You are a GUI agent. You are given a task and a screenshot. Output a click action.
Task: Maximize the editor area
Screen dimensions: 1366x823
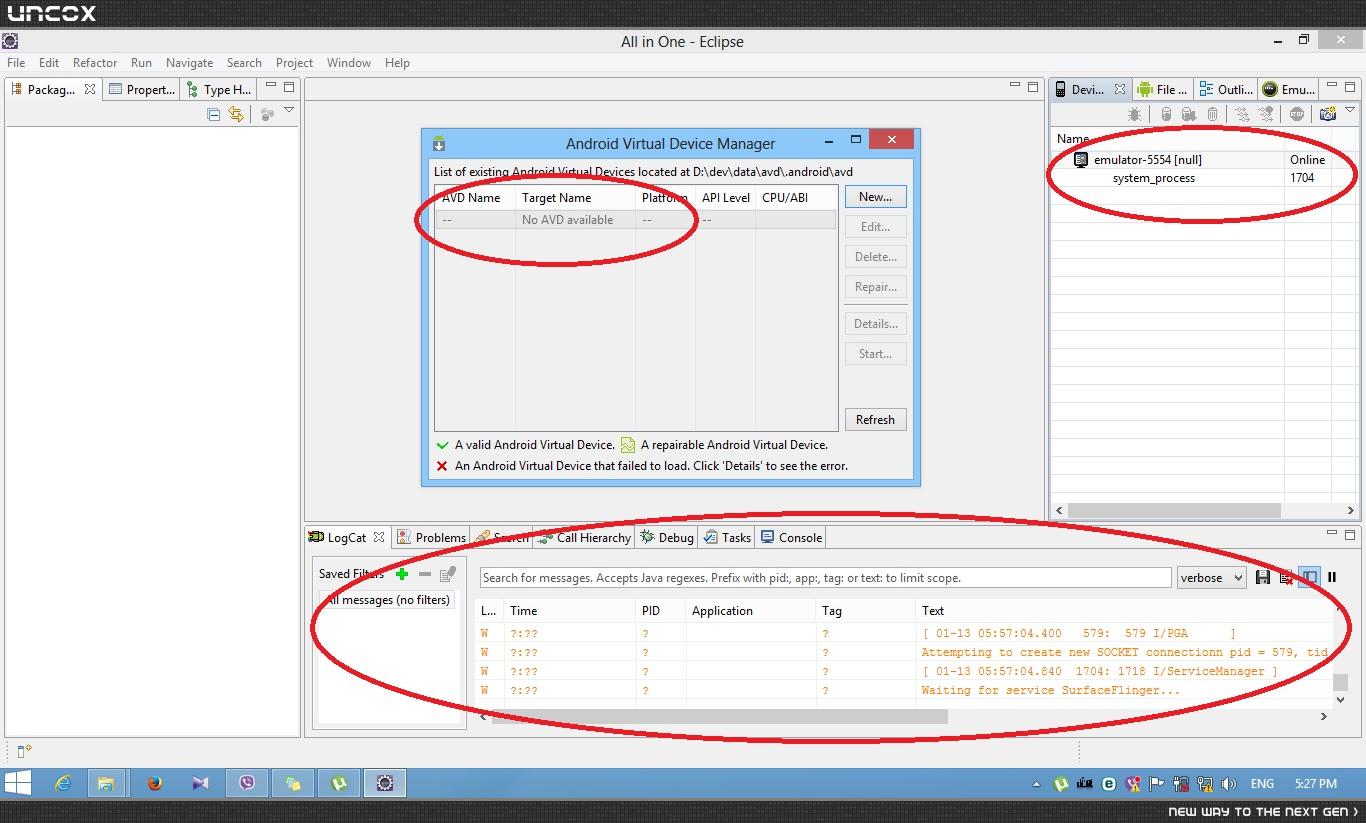coord(1033,87)
